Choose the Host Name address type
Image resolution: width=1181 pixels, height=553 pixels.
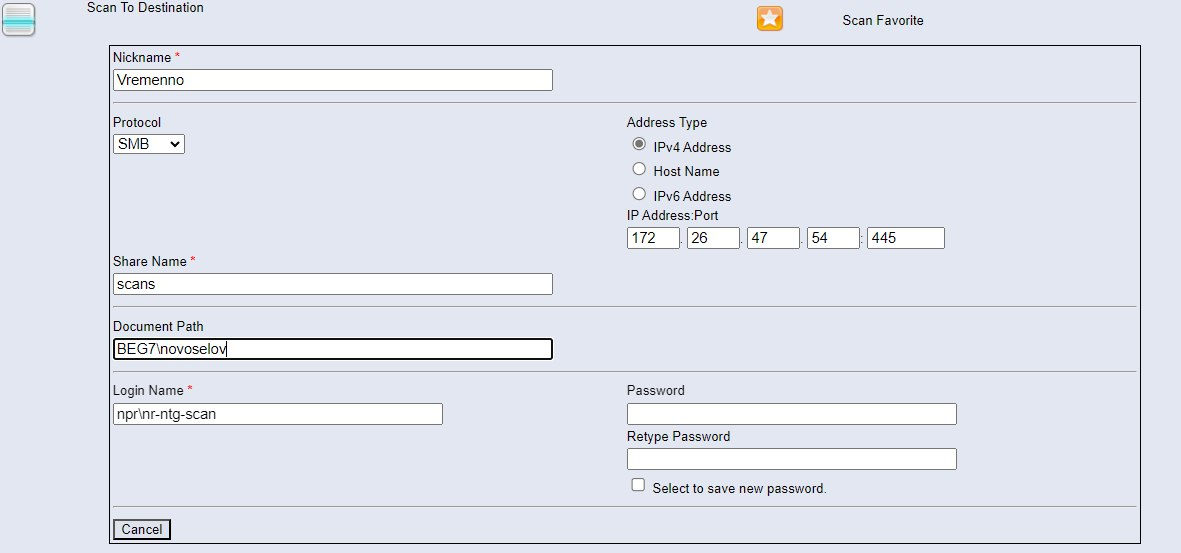coord(639,170)
